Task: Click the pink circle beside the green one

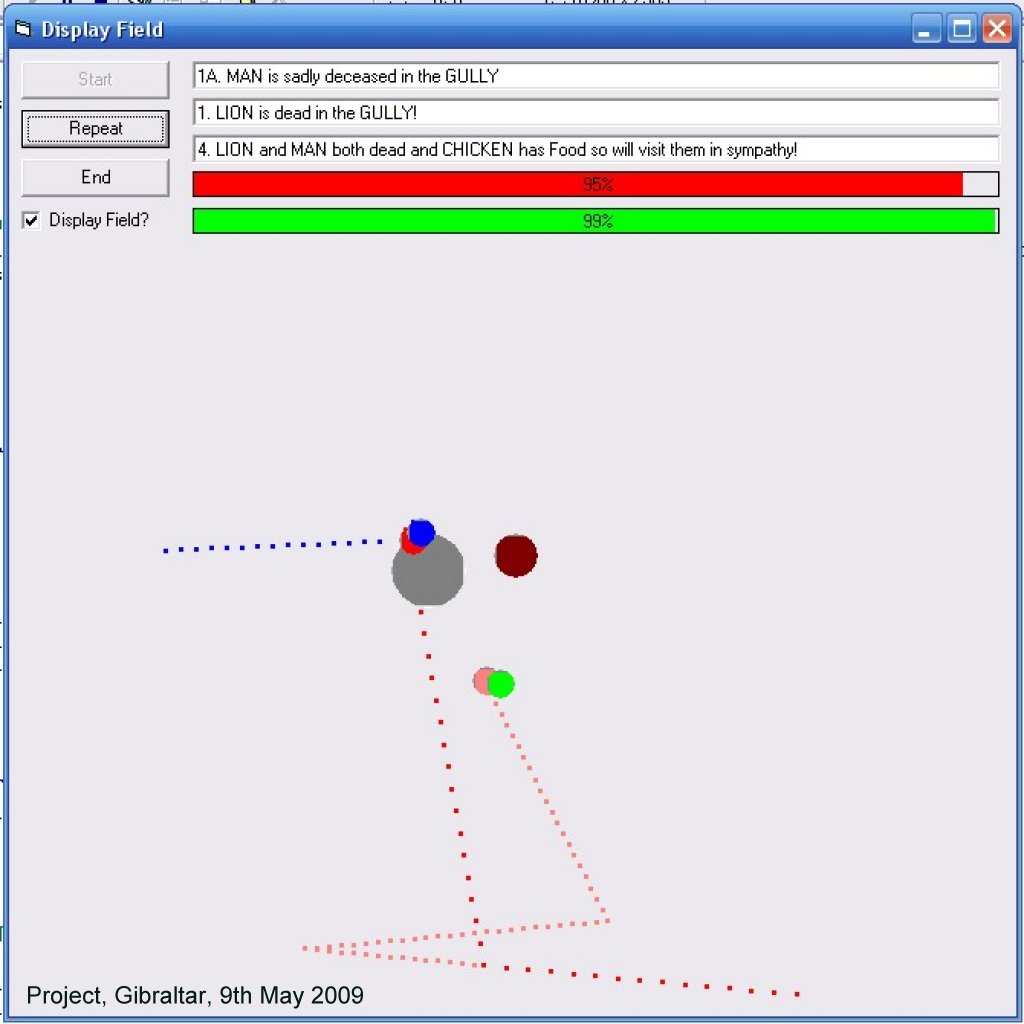Action: click(482, 681)
